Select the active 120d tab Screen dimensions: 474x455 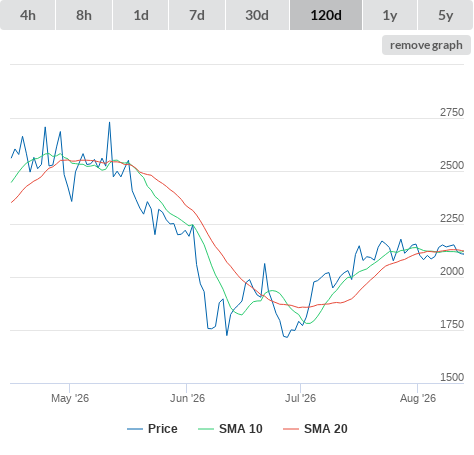coord(326,15)
